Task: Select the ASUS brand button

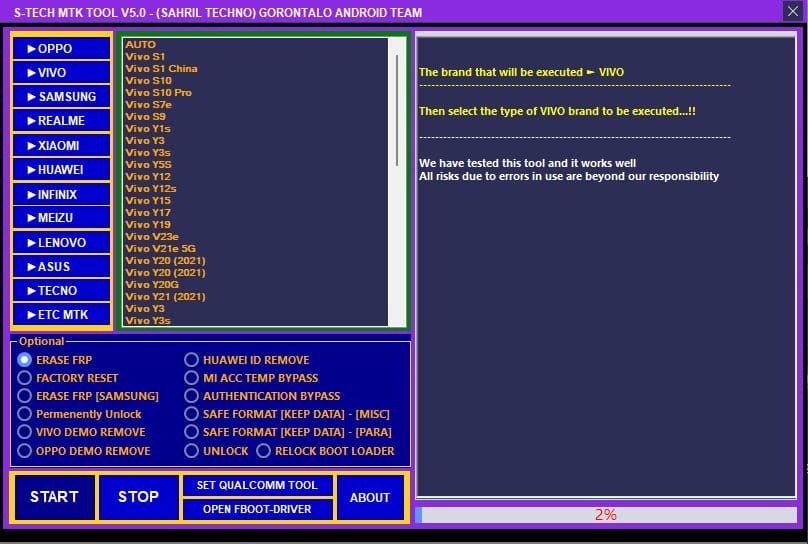Action: (x=61, y=266)
